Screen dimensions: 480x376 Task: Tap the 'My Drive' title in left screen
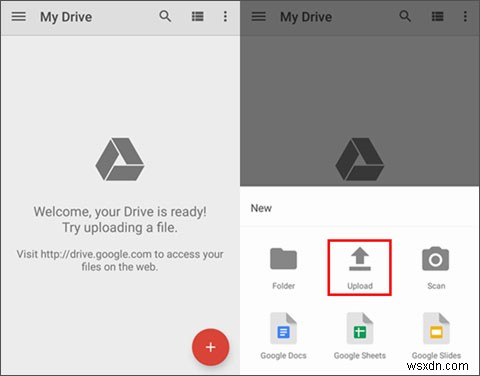[x=66, y=17]
